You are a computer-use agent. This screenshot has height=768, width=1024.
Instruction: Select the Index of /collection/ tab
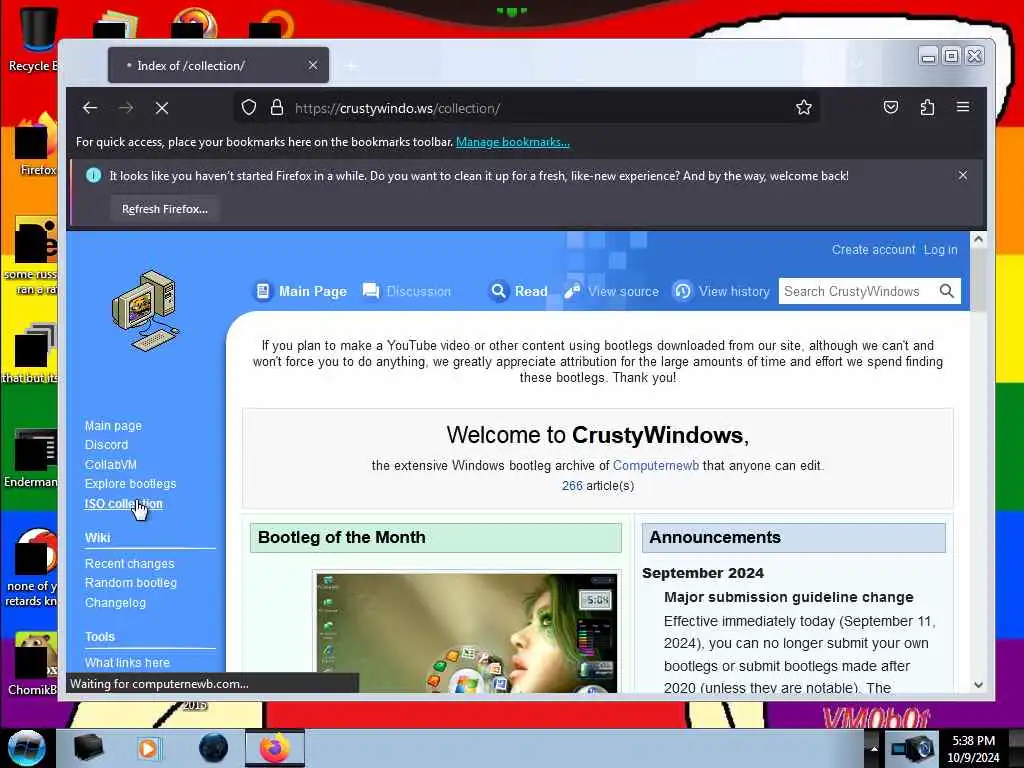click(218, 65)
